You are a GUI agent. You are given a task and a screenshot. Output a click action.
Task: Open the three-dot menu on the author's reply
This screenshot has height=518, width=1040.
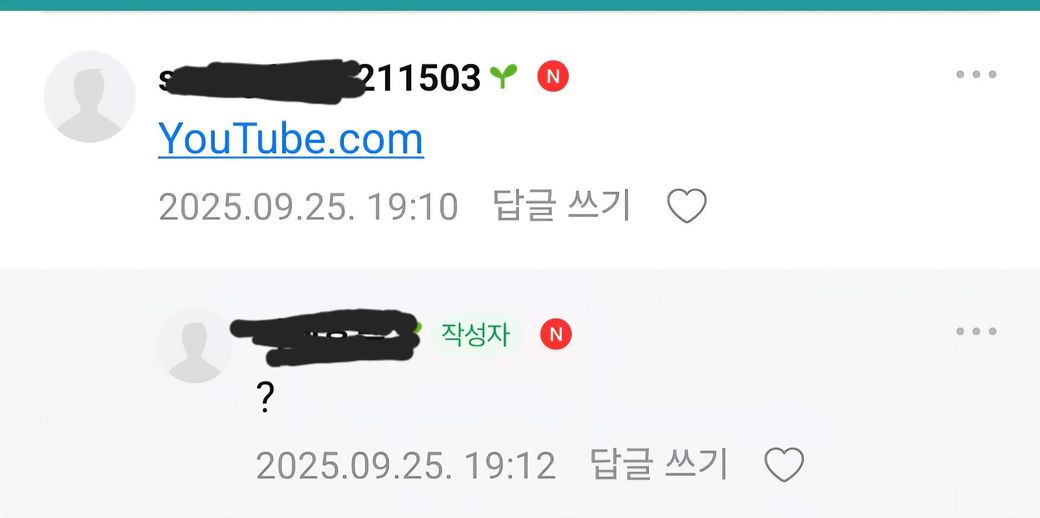click(976, 331)
